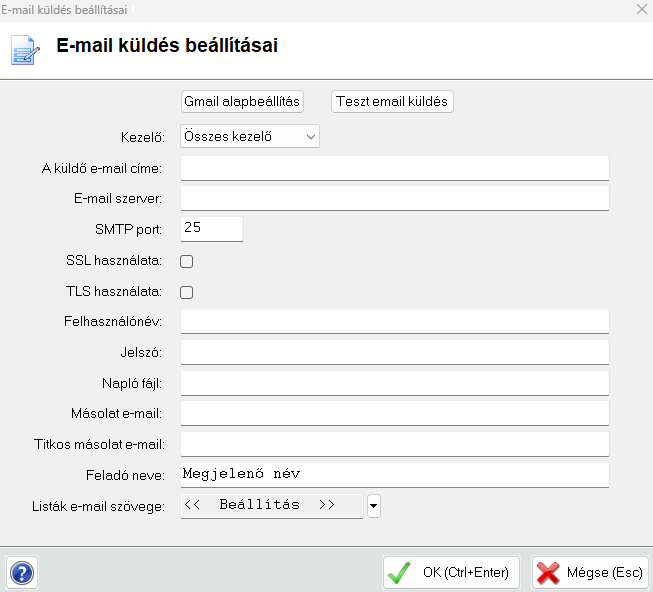The width and height of the screenshot is (653, 592).
Task: Click into the E-mail szerver field
Action: click(394, 198)
